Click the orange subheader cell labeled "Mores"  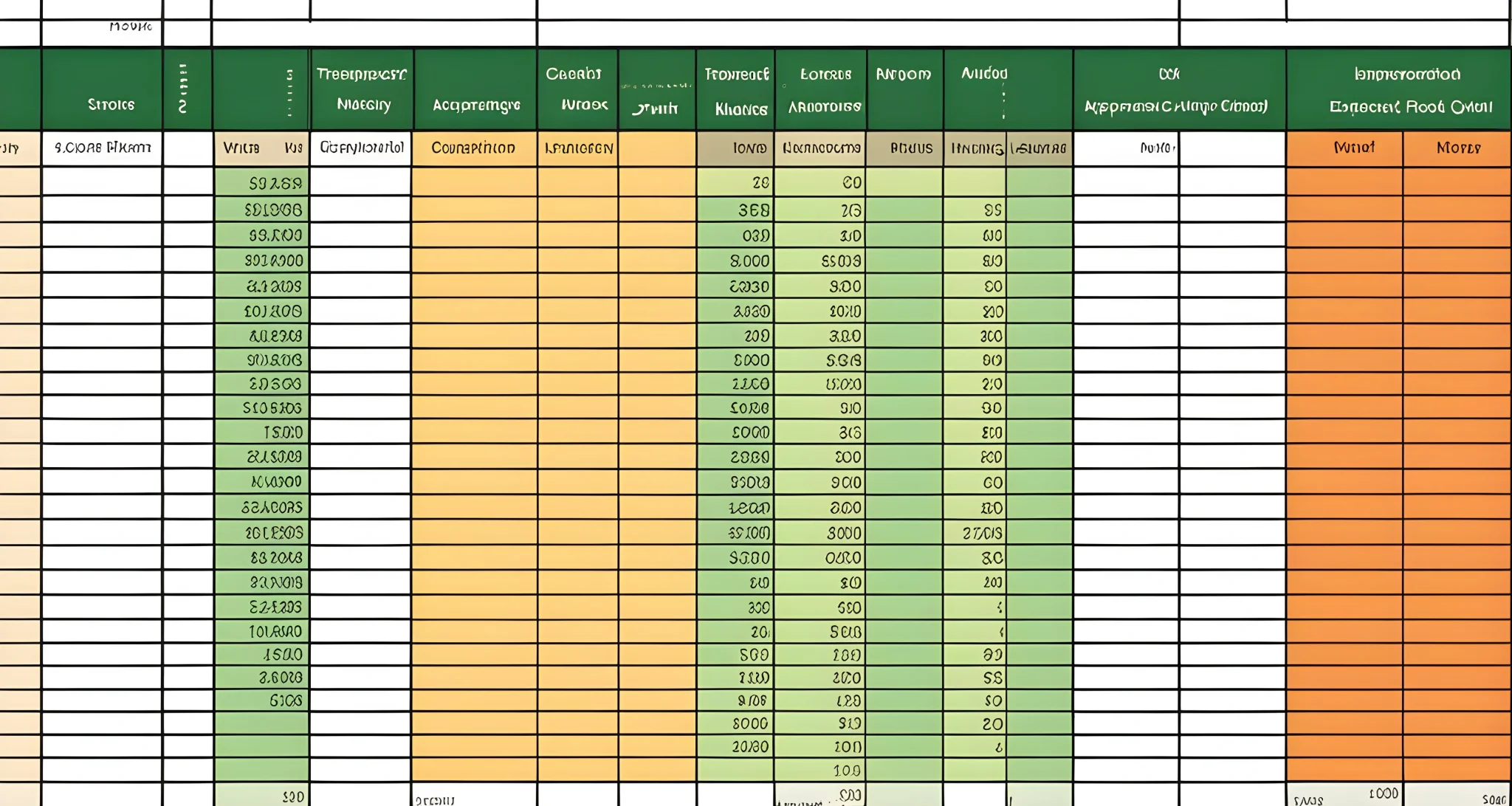click(1457, 148)
